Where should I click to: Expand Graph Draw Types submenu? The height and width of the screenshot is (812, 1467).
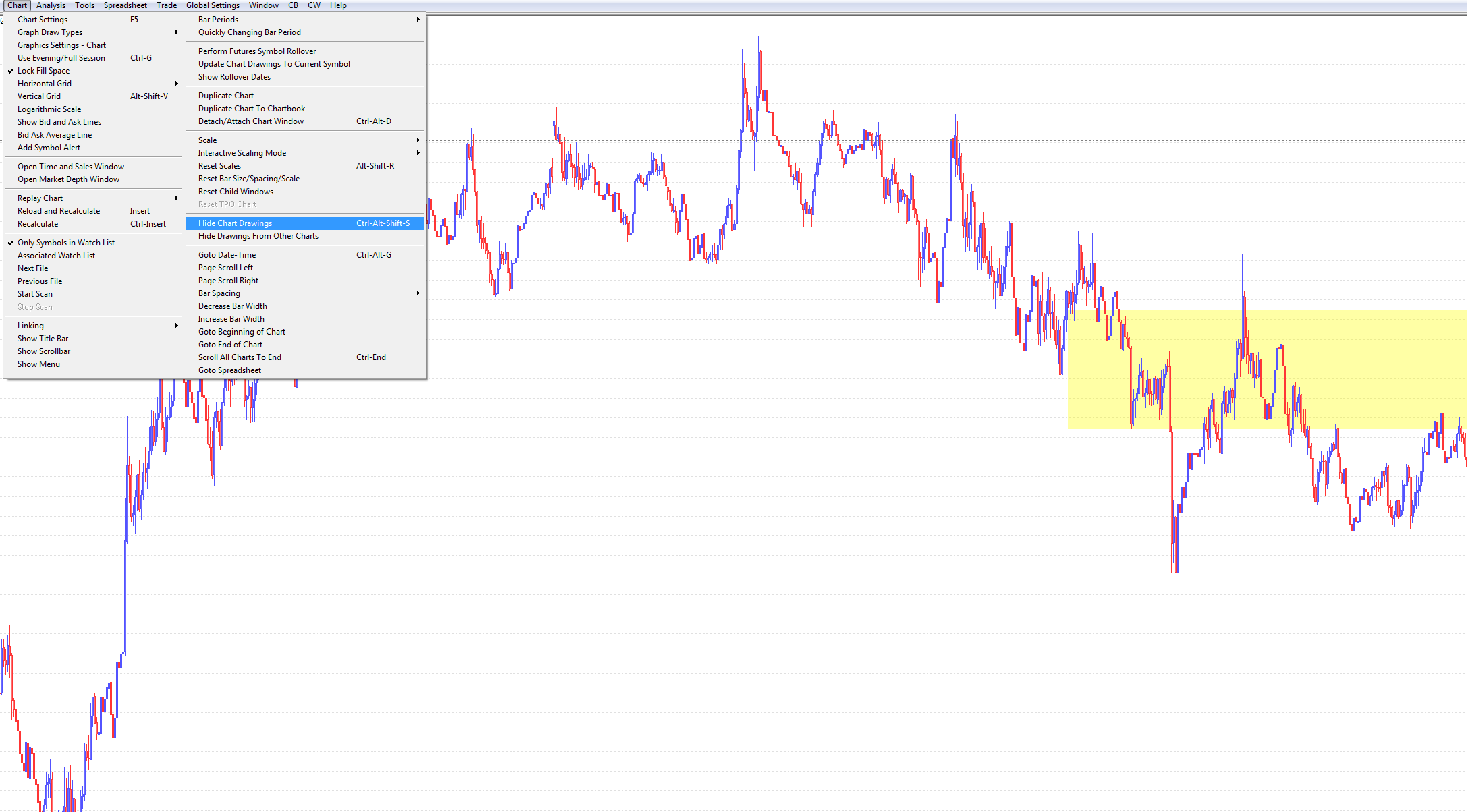(50, 32)
